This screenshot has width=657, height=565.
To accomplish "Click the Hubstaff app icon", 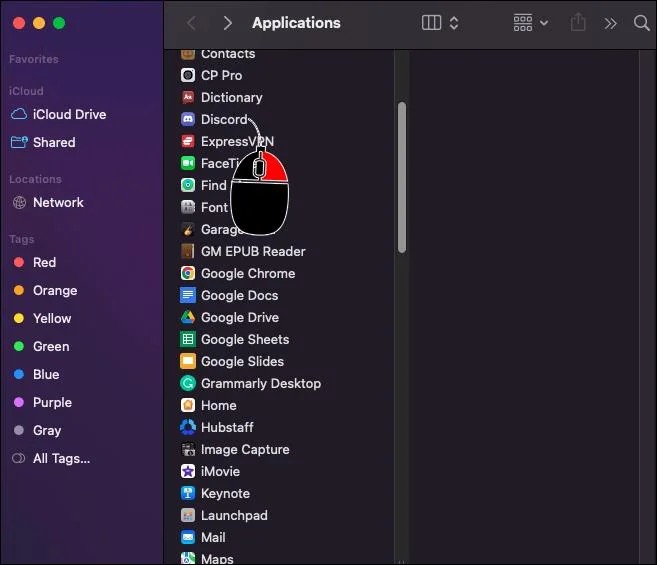I will pyautogui.click(x=187, y=427).
